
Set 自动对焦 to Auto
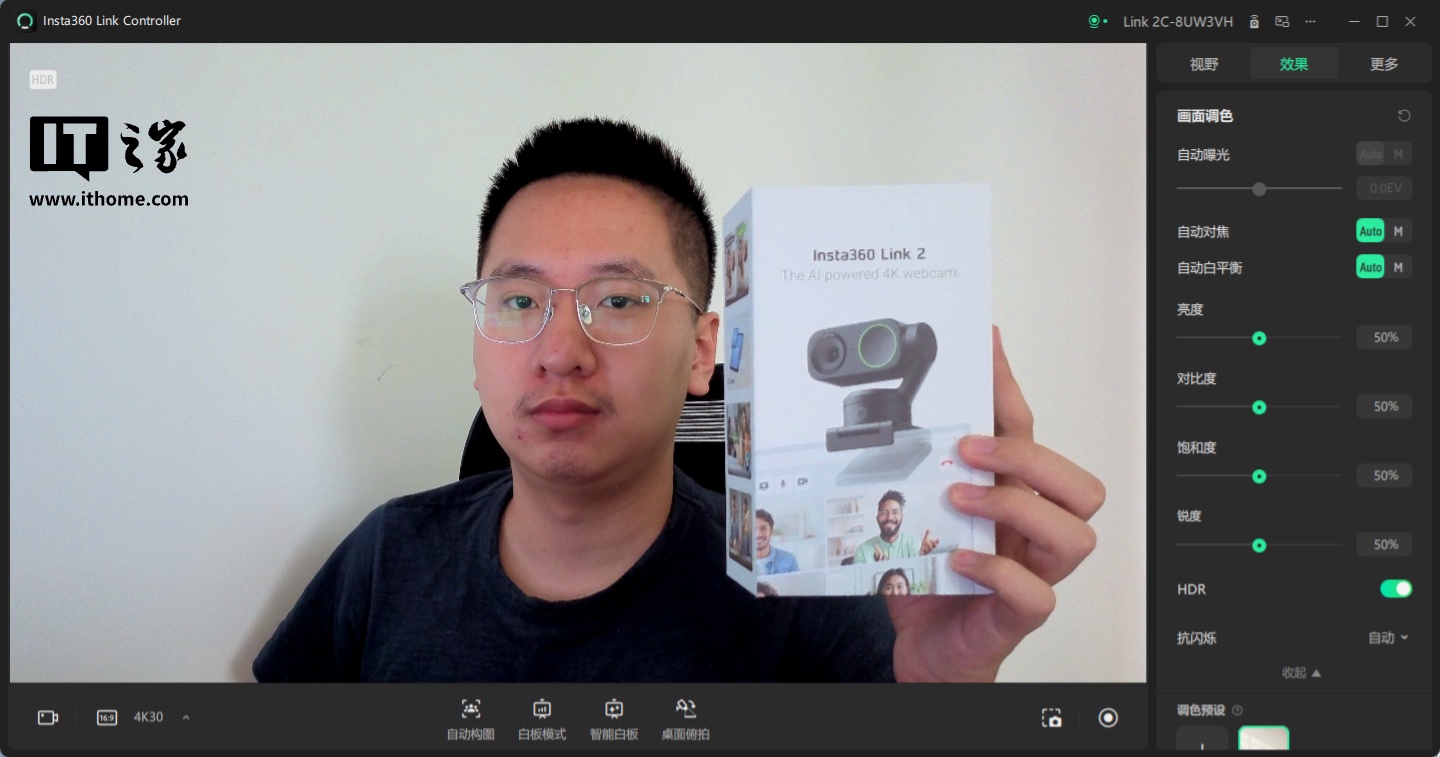[x=1370, y=231]
